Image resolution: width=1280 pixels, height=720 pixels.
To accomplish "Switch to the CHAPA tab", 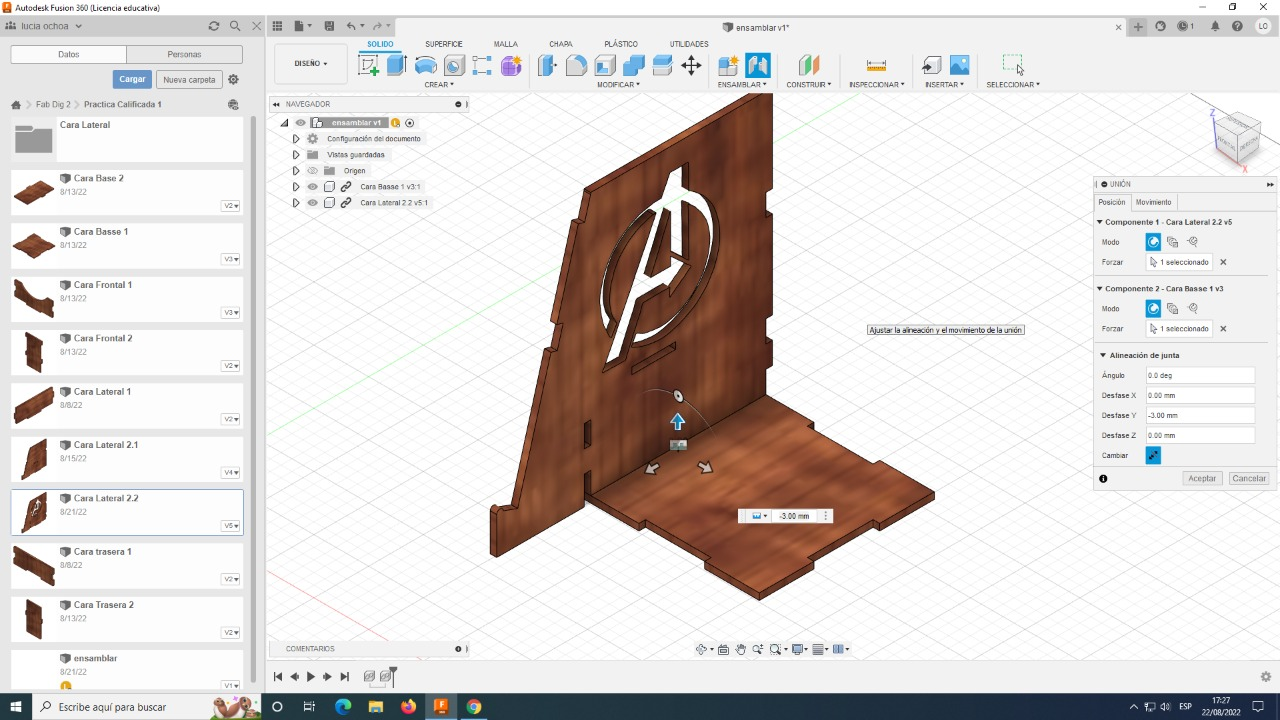I will tap(561, 44).
